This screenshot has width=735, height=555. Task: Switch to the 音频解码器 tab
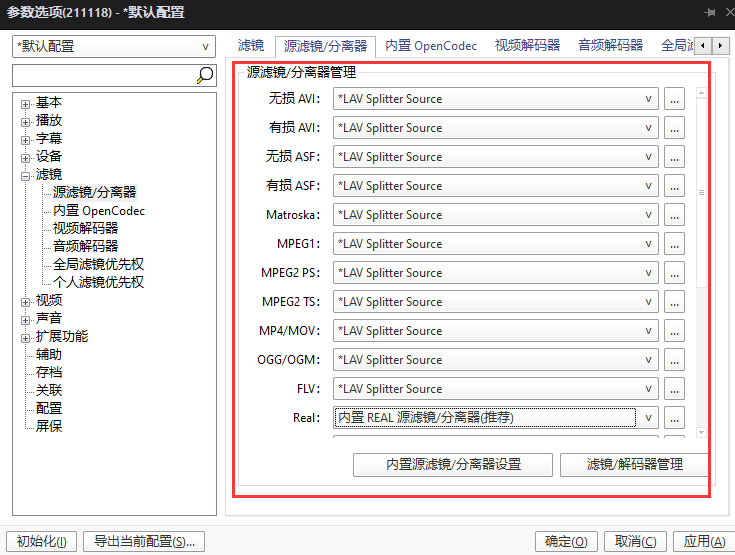[610, 45]
